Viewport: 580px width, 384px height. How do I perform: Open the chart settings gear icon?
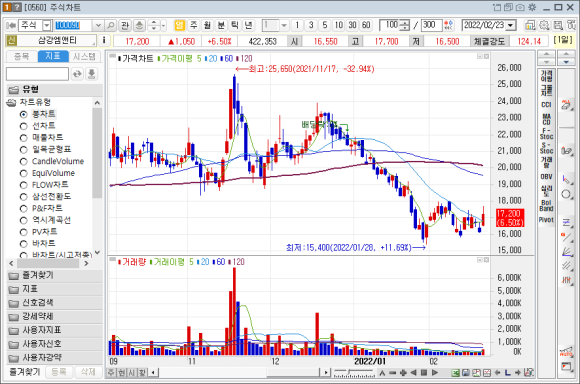click(x=544, y=25)
